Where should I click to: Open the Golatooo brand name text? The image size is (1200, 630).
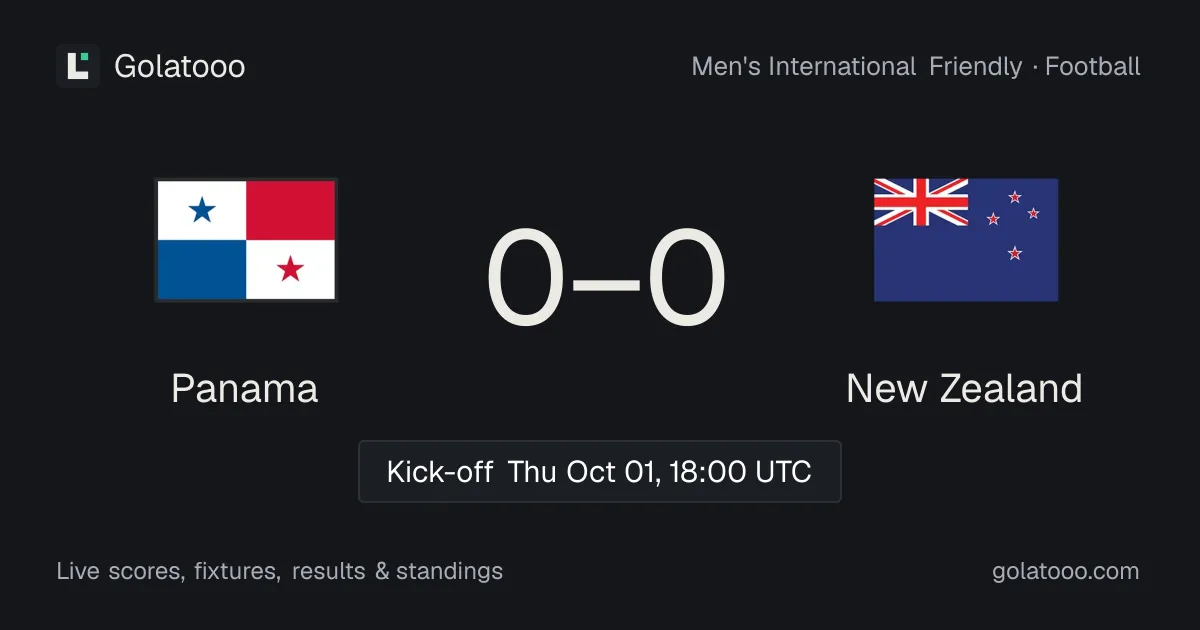[180, 67]
